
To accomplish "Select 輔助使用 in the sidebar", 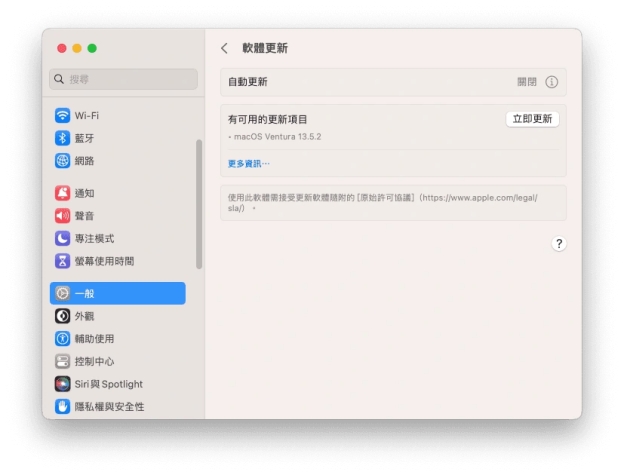I will pos(94,339).
